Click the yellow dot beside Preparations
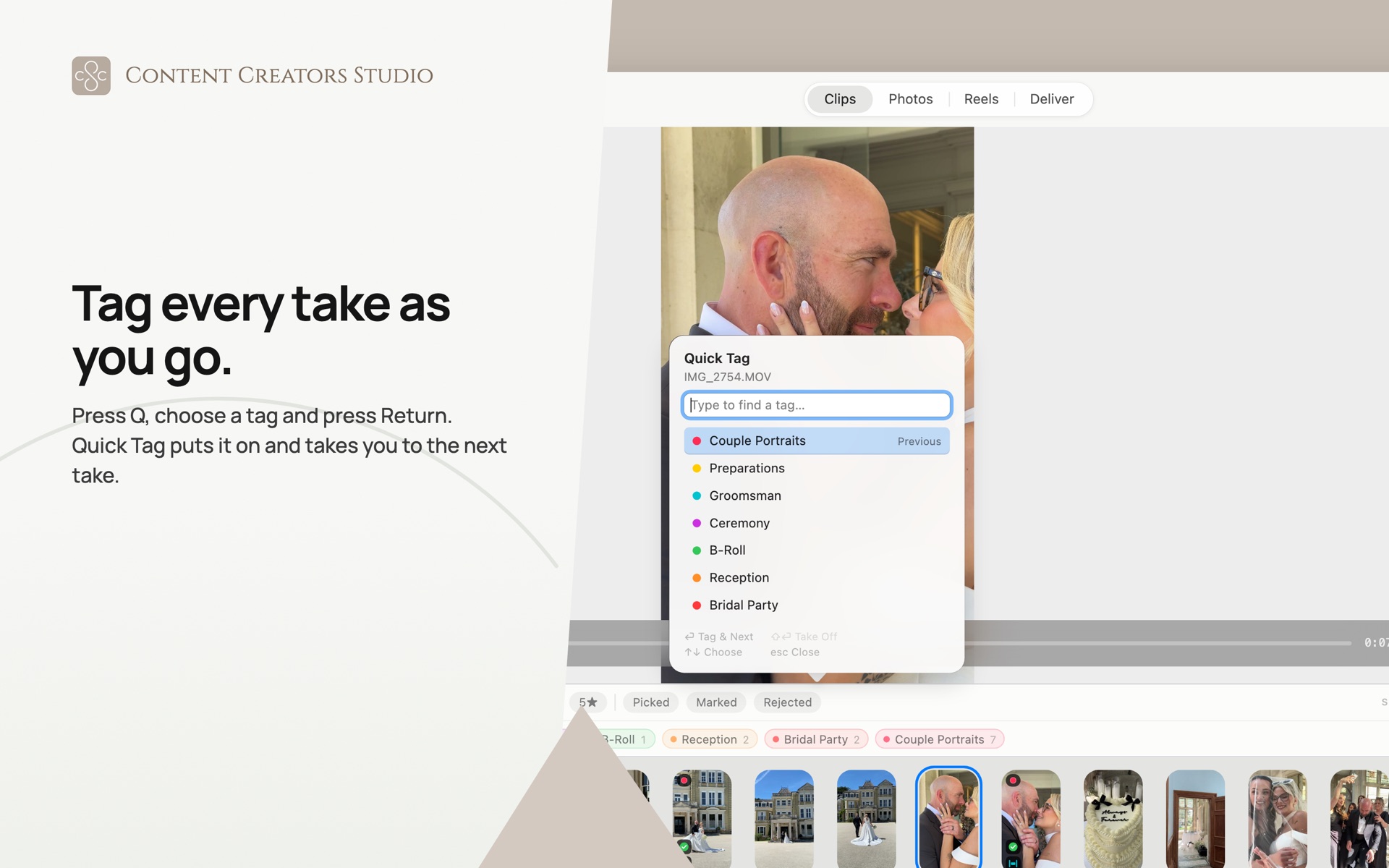Viewport: 1389px width, 868px height. pos(697,468)
